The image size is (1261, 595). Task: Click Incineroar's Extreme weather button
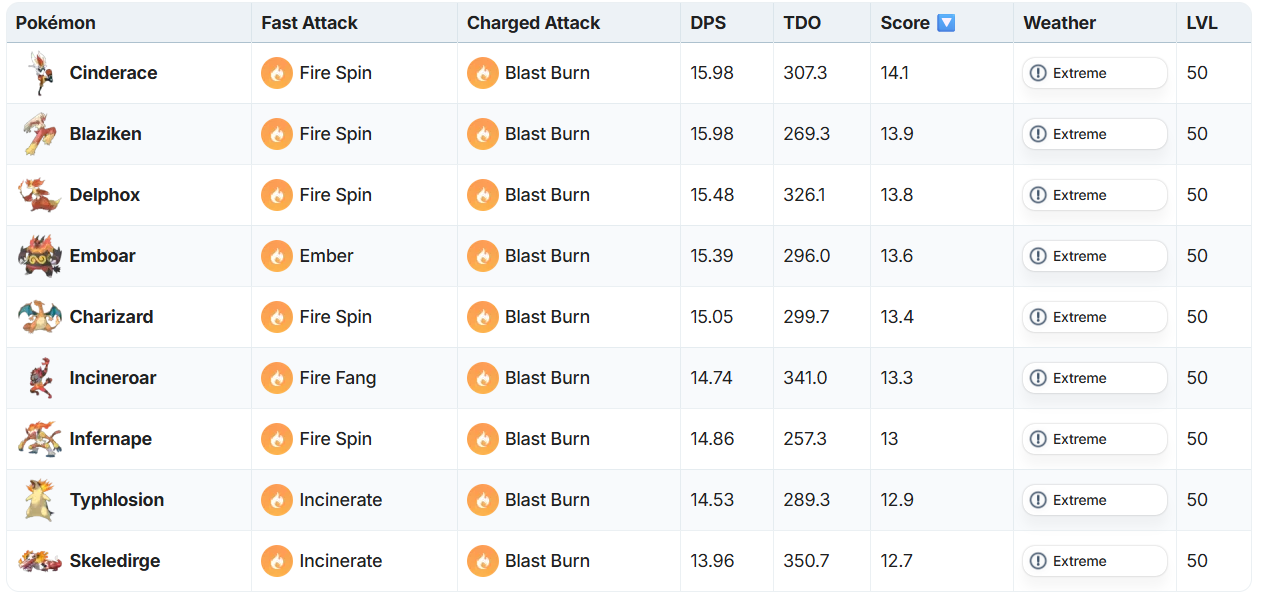coord(1094,378)
